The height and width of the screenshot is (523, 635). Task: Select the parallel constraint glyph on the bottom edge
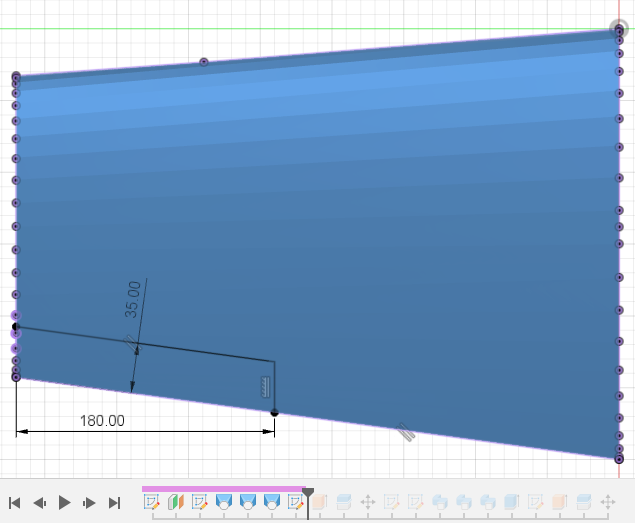405,434
